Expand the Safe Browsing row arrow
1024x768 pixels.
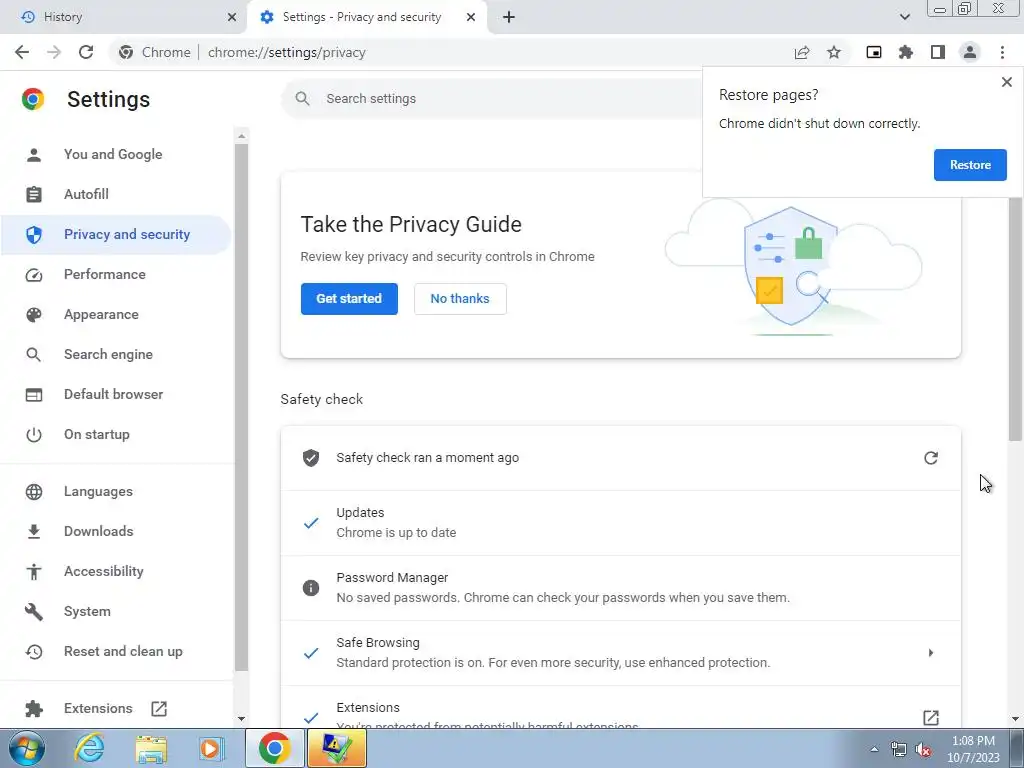click(931, 653)
